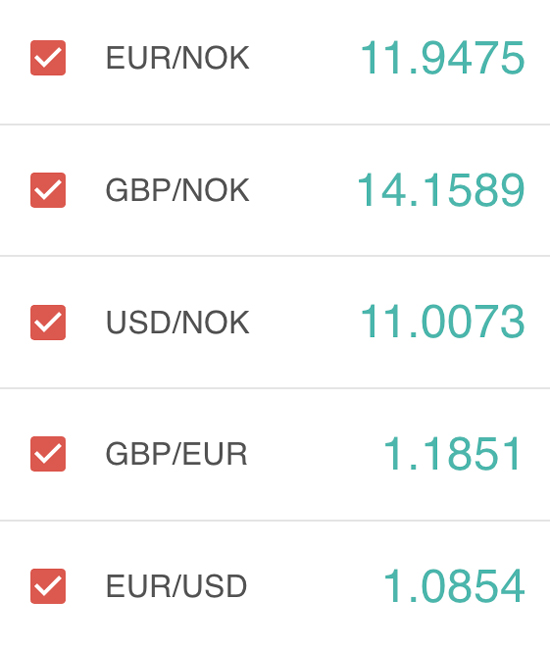Select the USD/NOK pair name
The height and width of the screenshot is (650, 550).
click(x=178, y=323)
